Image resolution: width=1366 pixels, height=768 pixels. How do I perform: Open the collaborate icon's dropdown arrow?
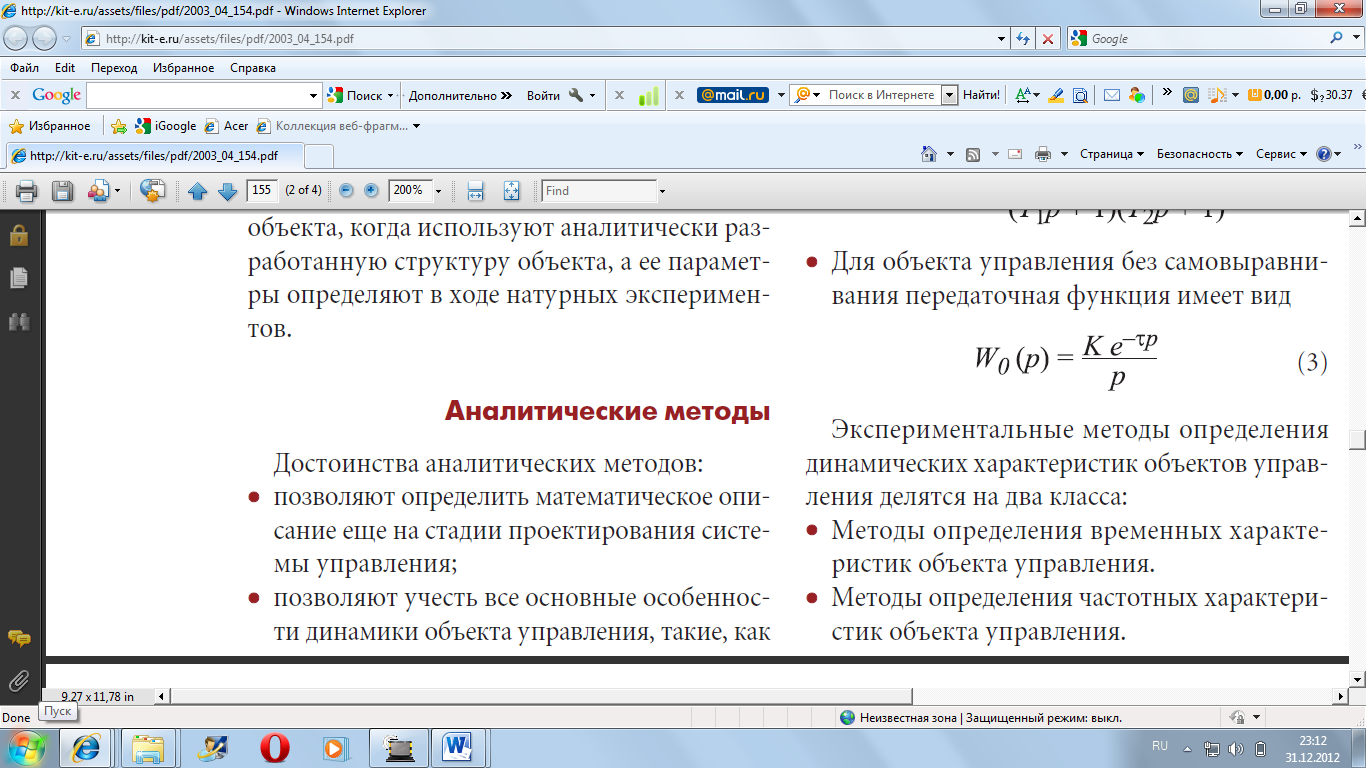(x=117, y=191)
